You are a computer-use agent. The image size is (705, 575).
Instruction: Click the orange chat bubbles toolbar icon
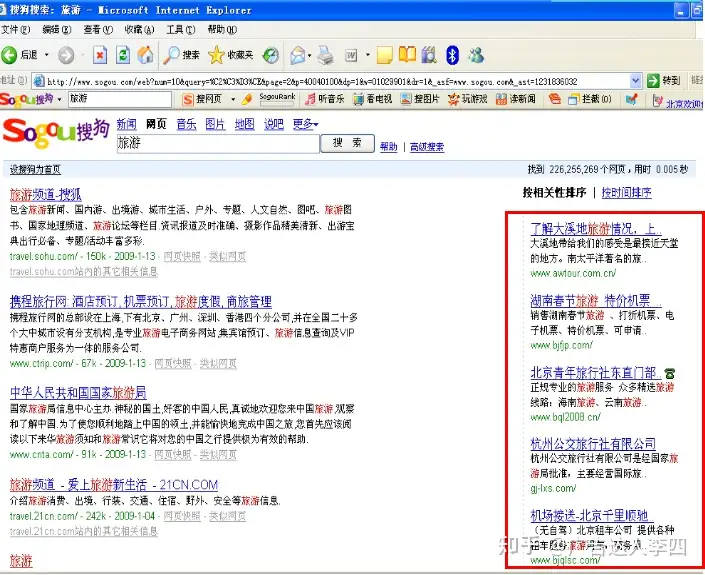[554, 99]
